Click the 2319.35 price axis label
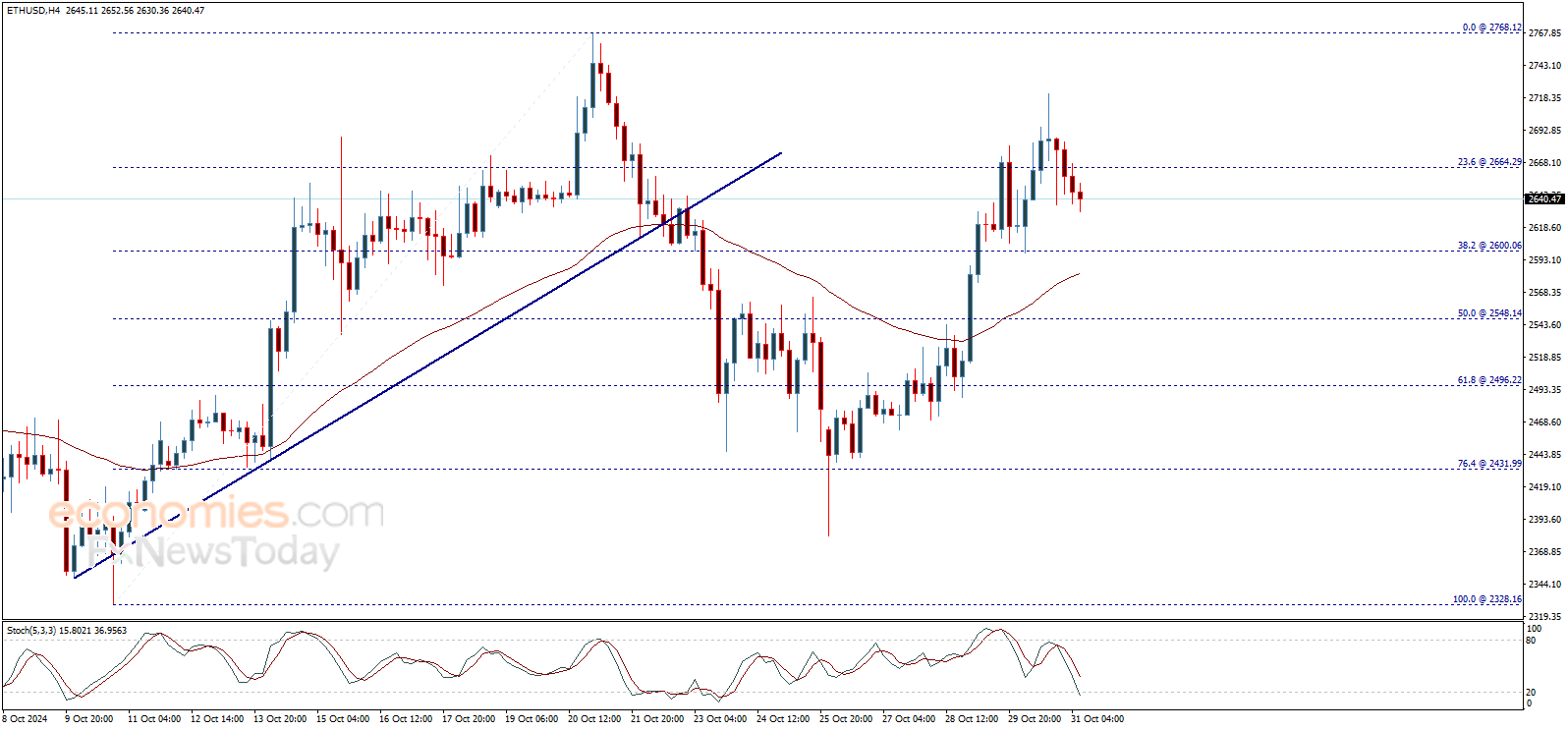The image size is (1568, 730). click(1544, 617)
